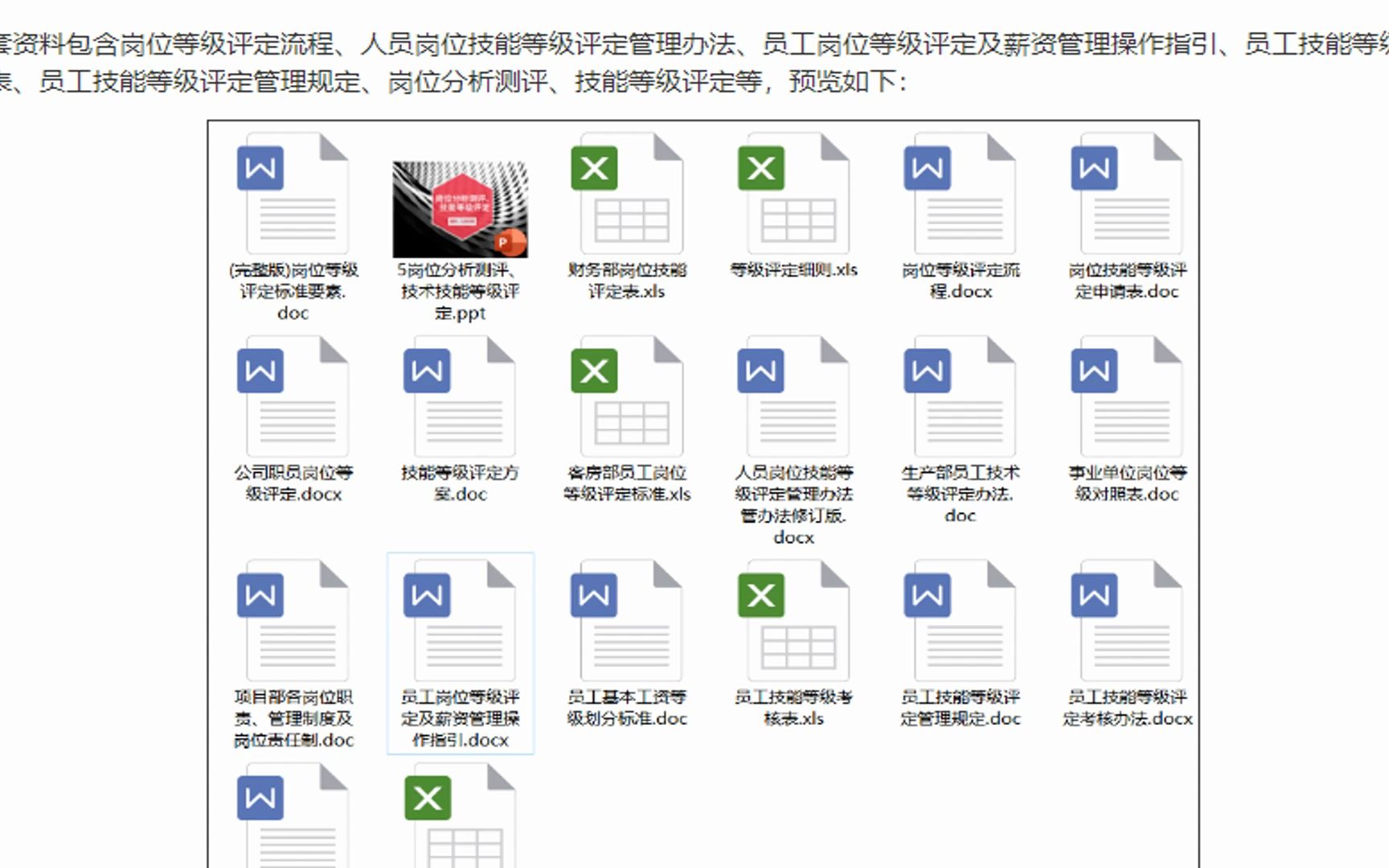Open the 客房部员工岗位等级评定标准.xls icon
Screen dimensions: 1389x868
coord(627,396)
